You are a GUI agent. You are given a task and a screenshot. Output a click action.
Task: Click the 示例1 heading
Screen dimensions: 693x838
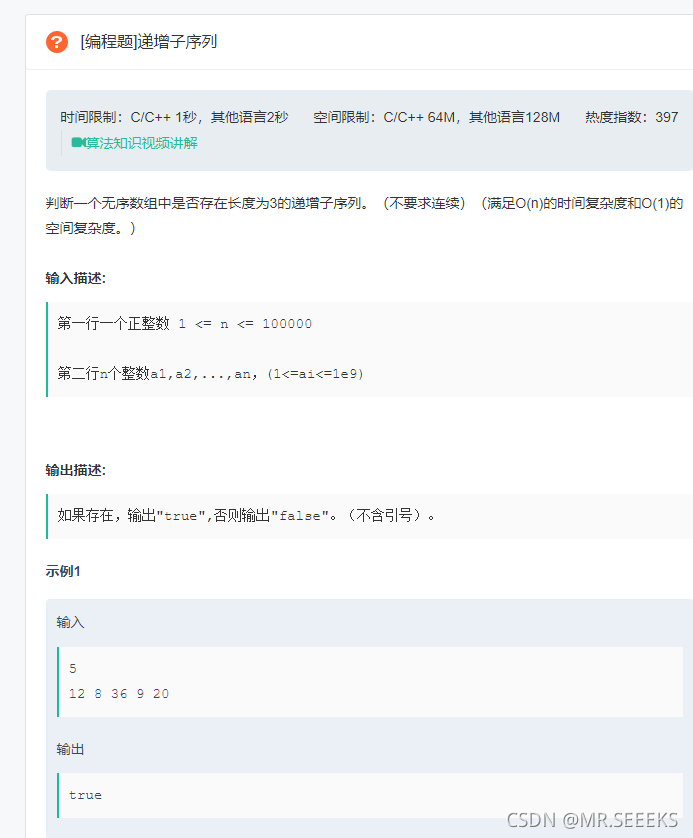(63, 571)
